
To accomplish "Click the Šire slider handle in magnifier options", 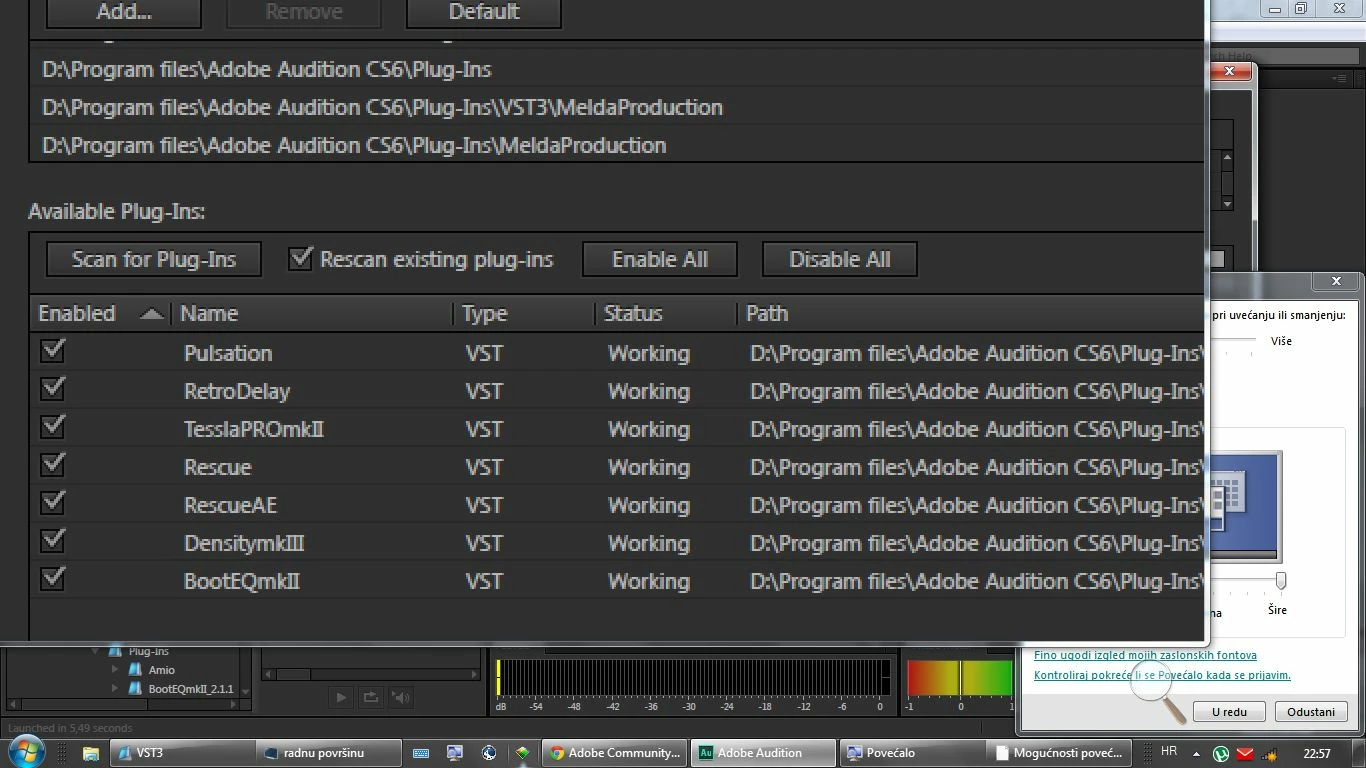I will coord(1280,581).
